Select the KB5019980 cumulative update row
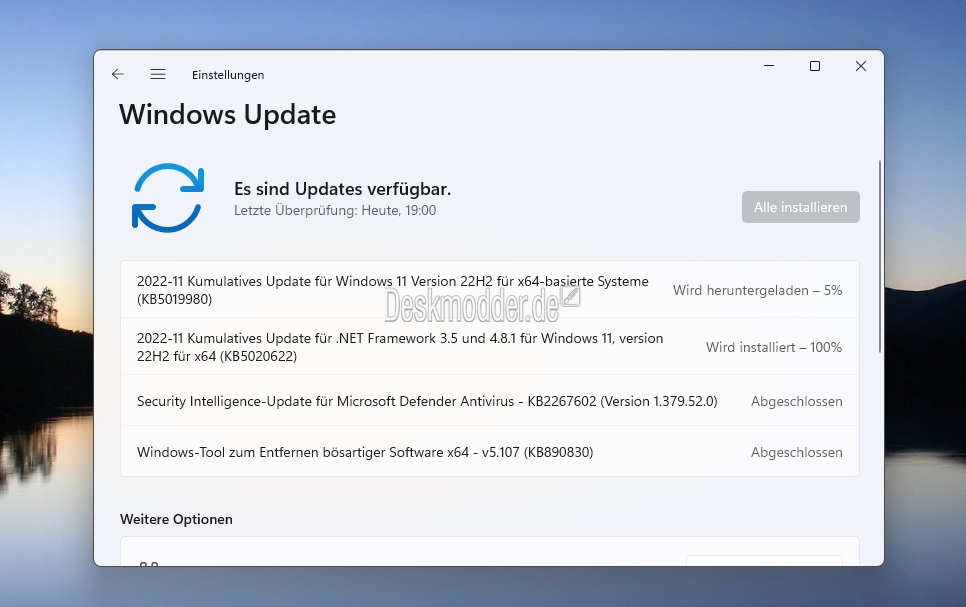This screenshot has width=966, height=607. (x=490, y=290)
